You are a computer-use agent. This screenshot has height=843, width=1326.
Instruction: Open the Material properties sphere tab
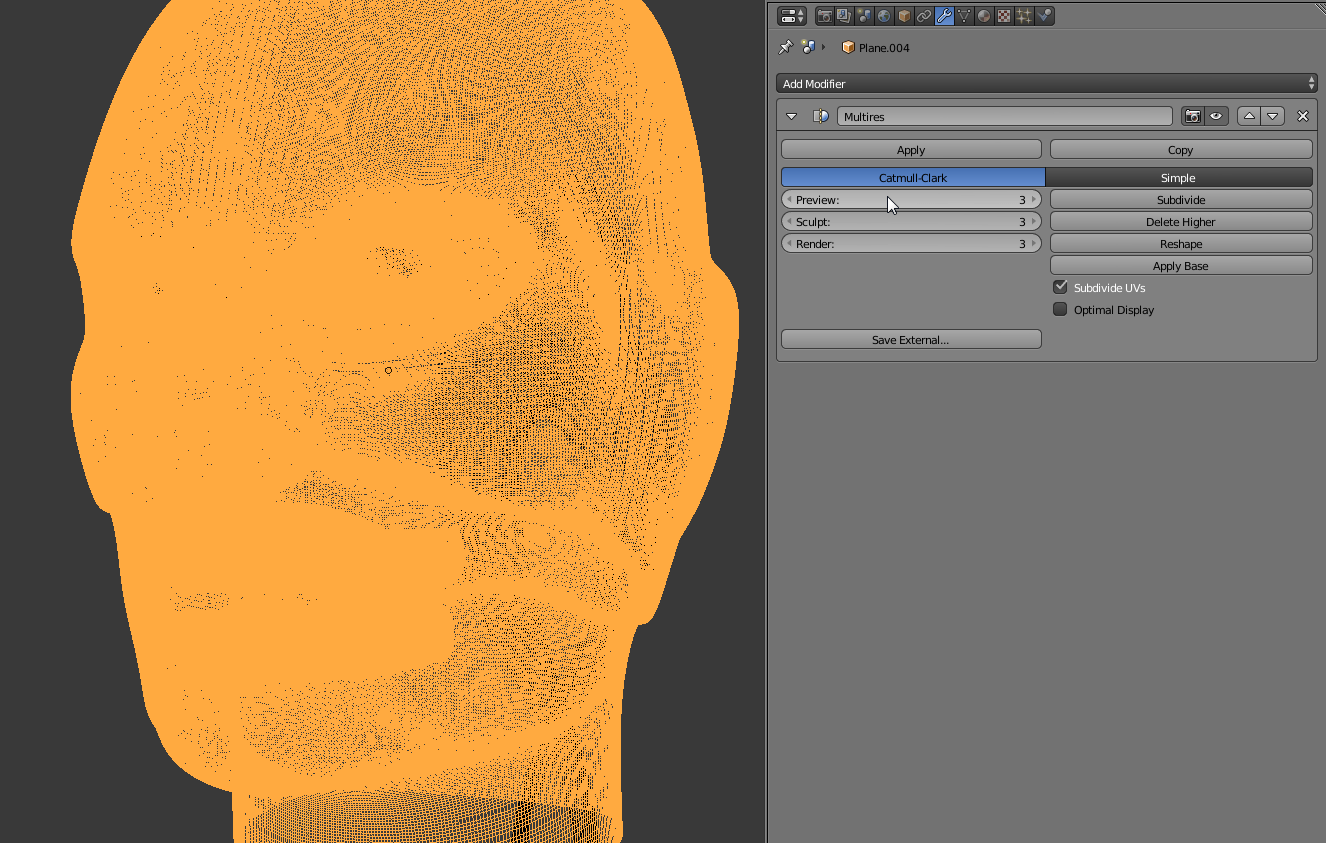pyautogui.click(x=984, y=16)
